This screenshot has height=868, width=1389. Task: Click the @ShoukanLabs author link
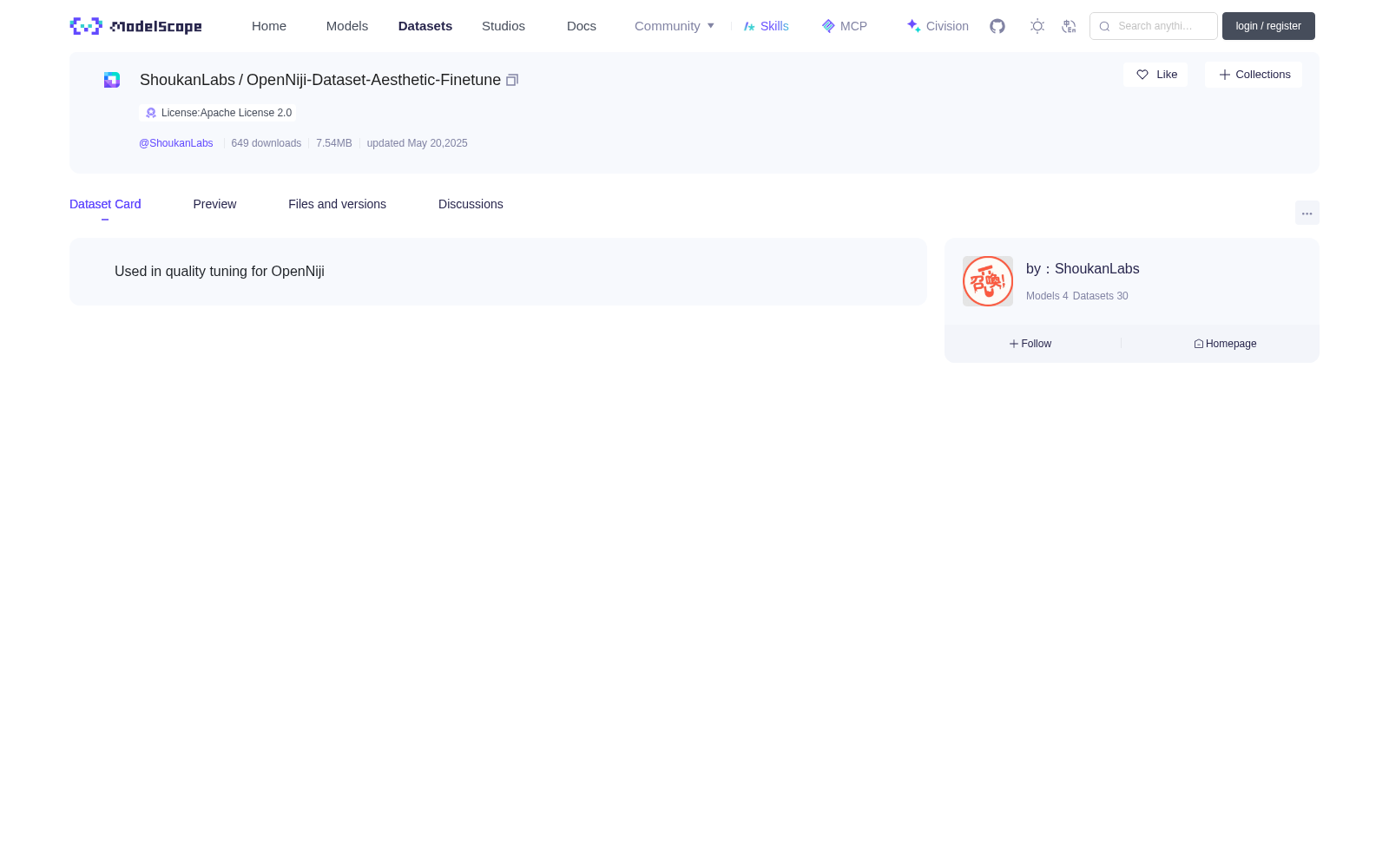click(x=175, y=143)
